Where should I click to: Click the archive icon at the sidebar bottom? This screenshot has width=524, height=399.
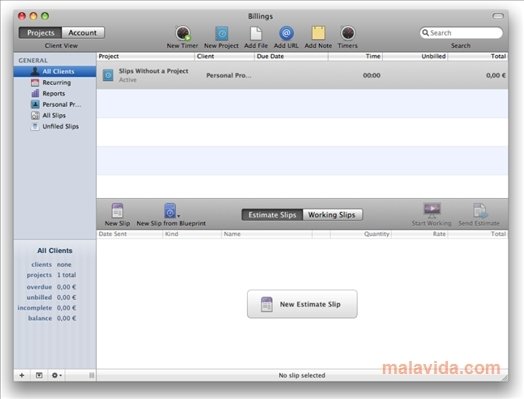click(x=39, y=375)
